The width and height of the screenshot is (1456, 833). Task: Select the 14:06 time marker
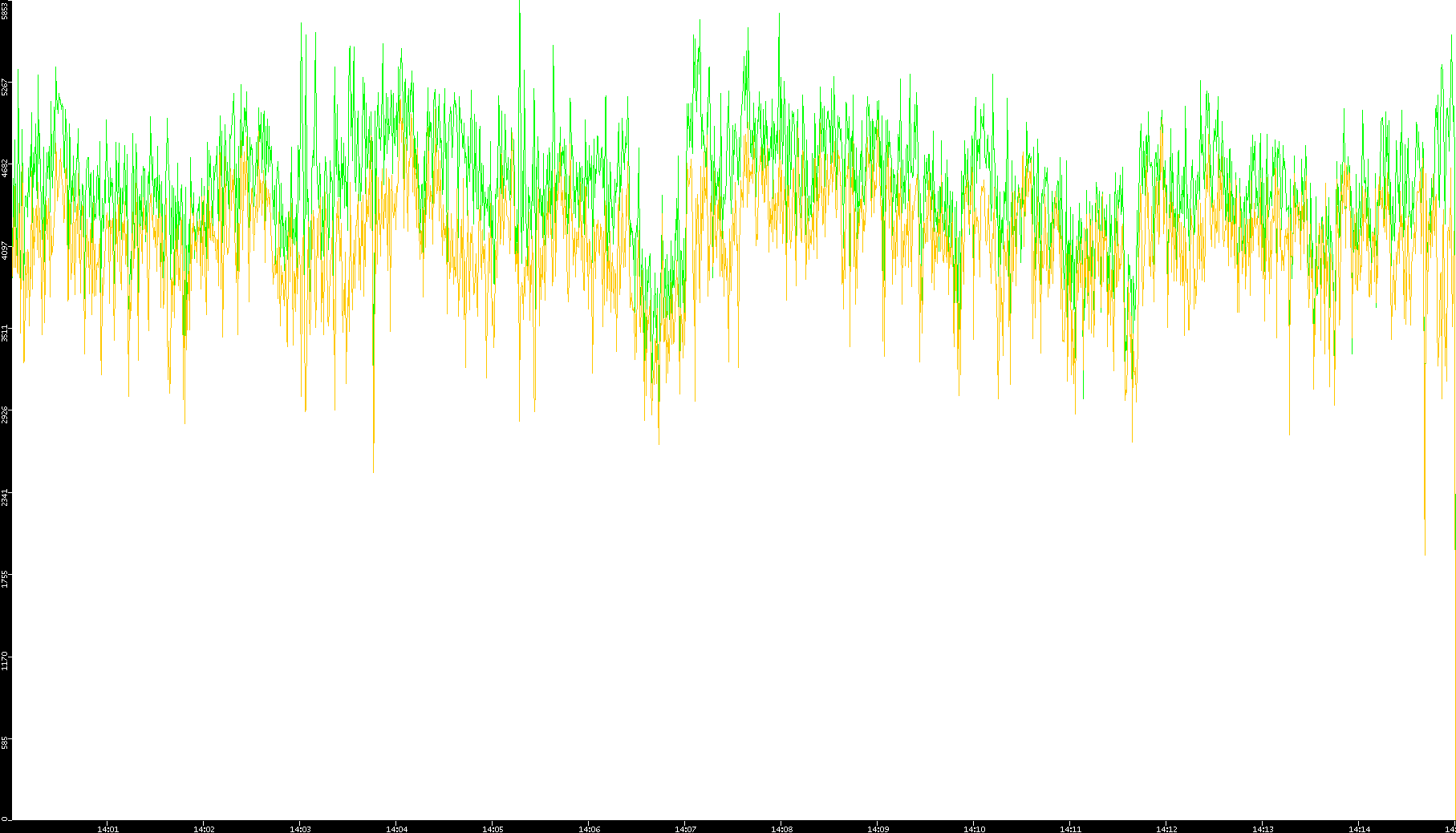[x=589, y=828]
